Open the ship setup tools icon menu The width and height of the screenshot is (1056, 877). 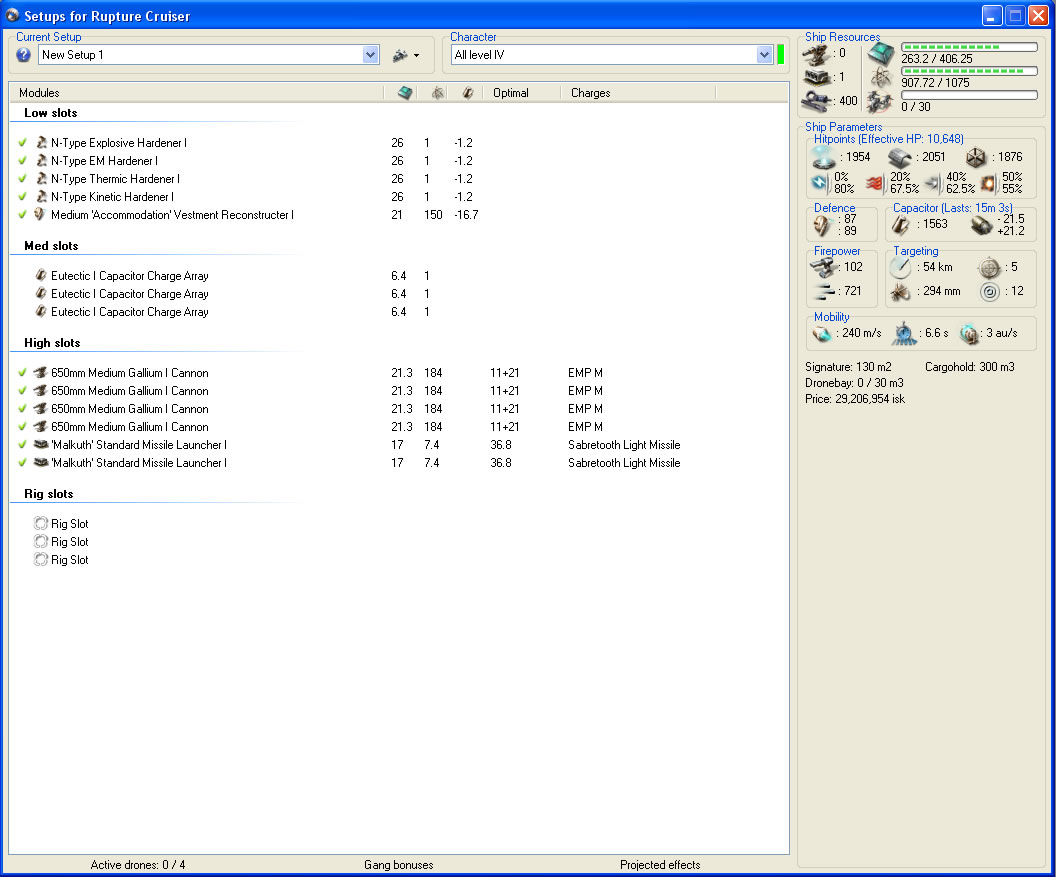[405, 55]
